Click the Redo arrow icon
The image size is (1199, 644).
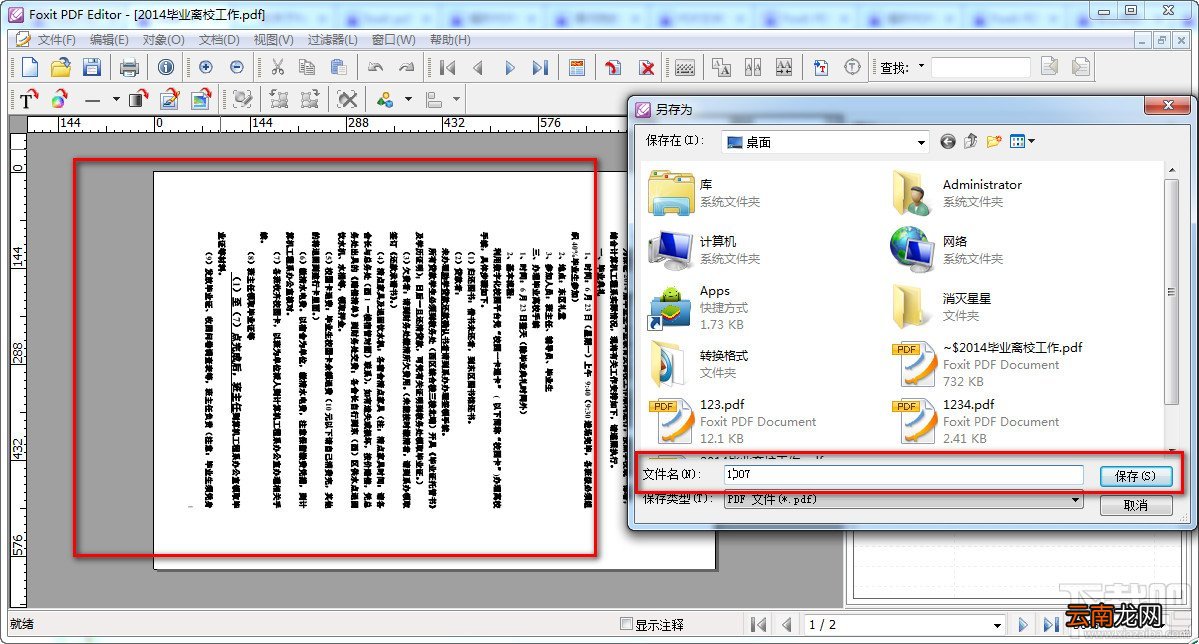point(406,67)
